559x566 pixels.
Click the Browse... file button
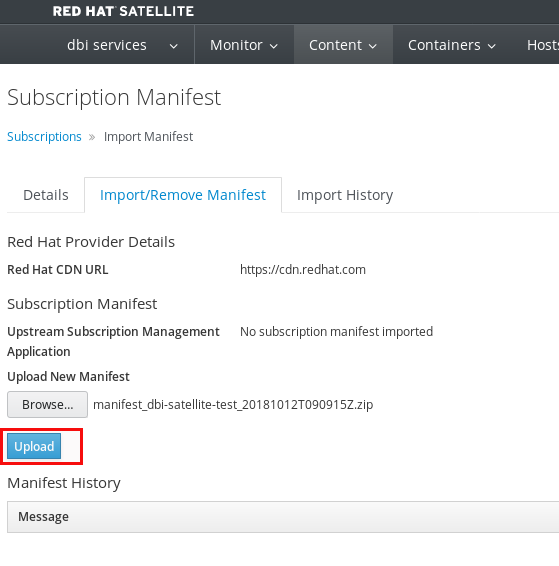[x=47, y=405]
